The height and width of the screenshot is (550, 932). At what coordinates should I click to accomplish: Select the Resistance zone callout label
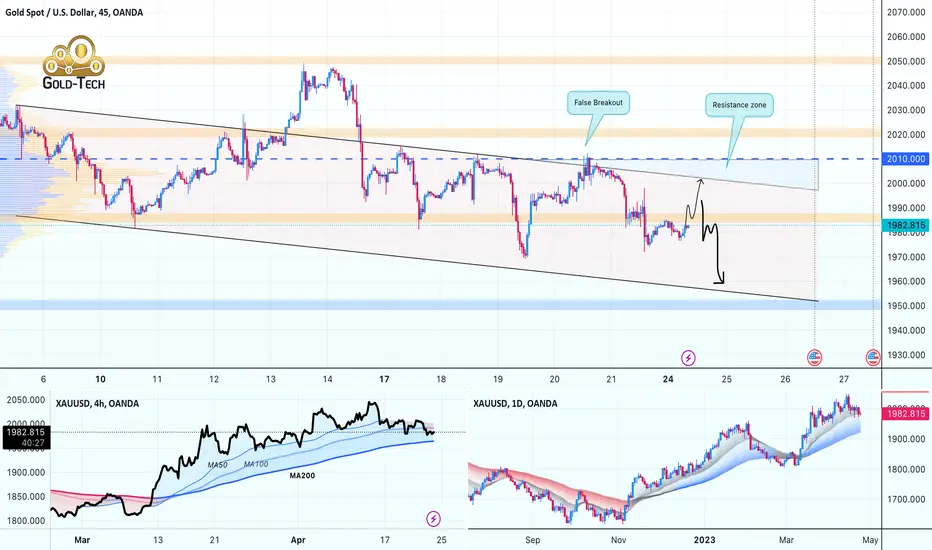click(x=739, y=105)
